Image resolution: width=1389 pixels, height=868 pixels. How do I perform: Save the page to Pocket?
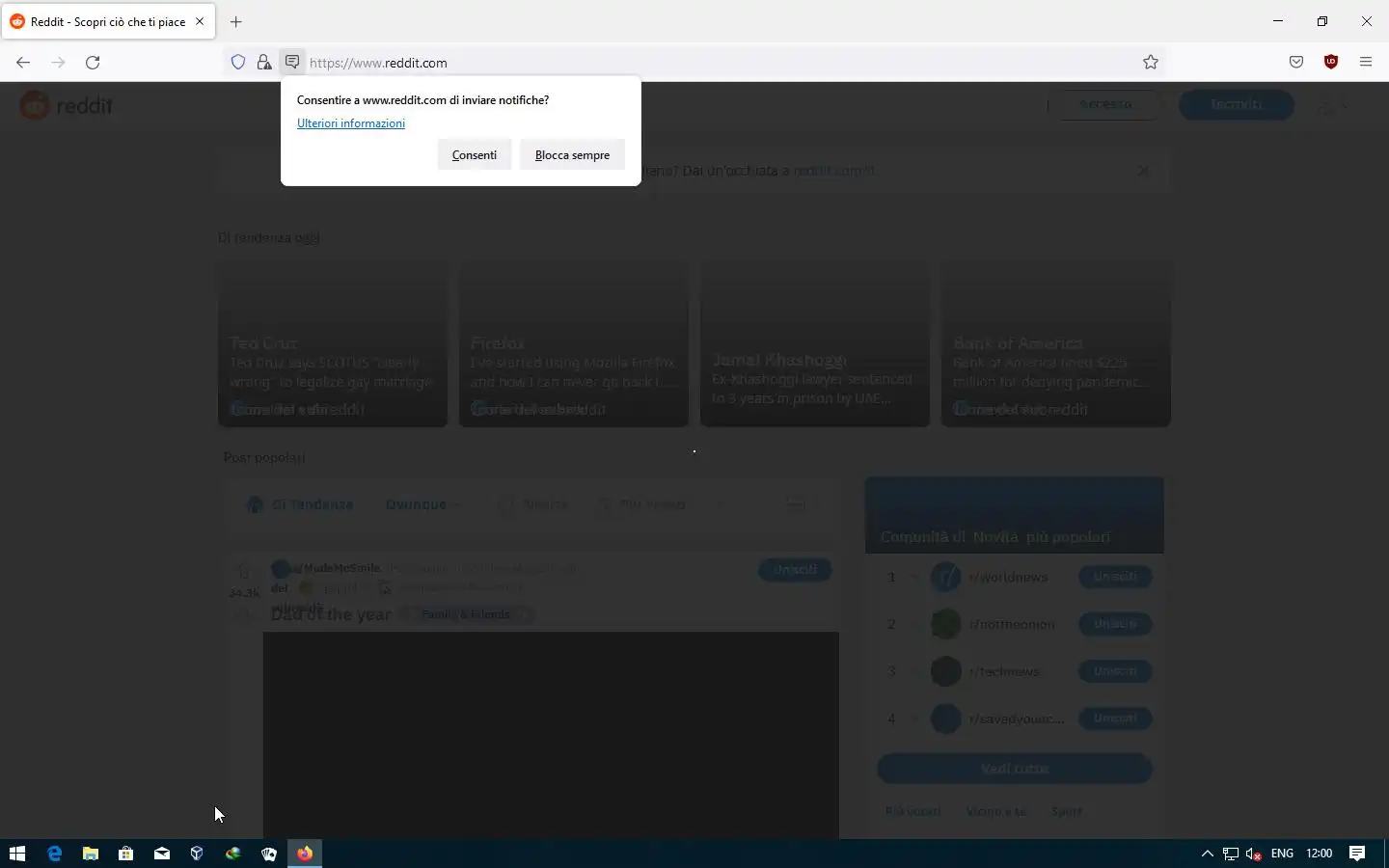(1296, 63)
